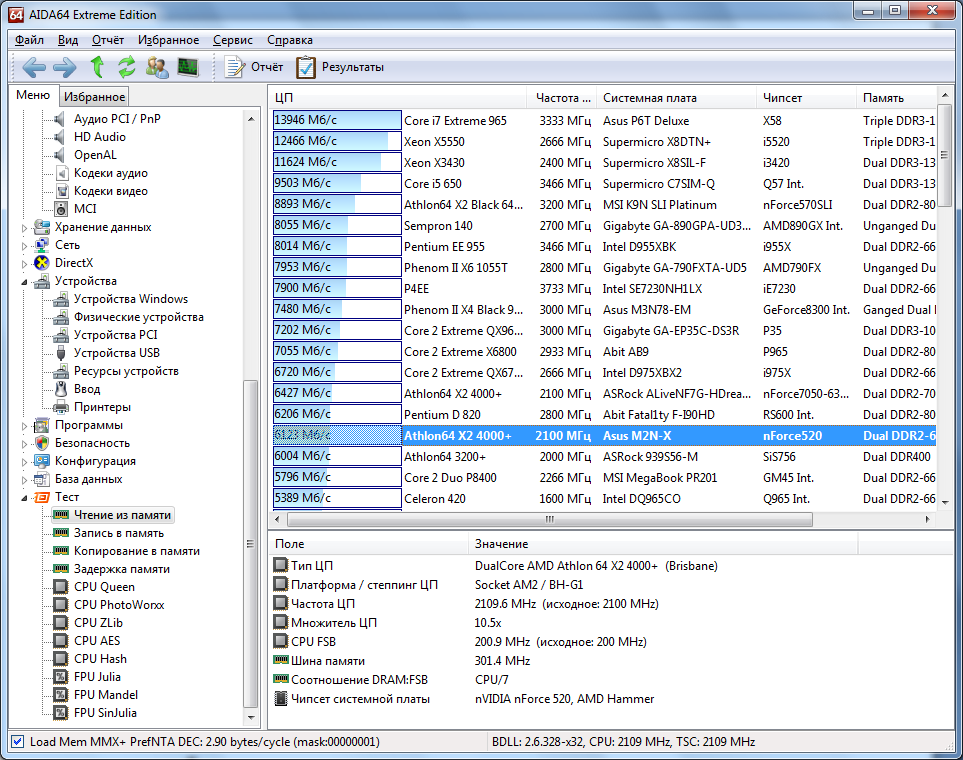Collapse the Тест tree node
Screen dimensions: 963x760
pos(25,497)
